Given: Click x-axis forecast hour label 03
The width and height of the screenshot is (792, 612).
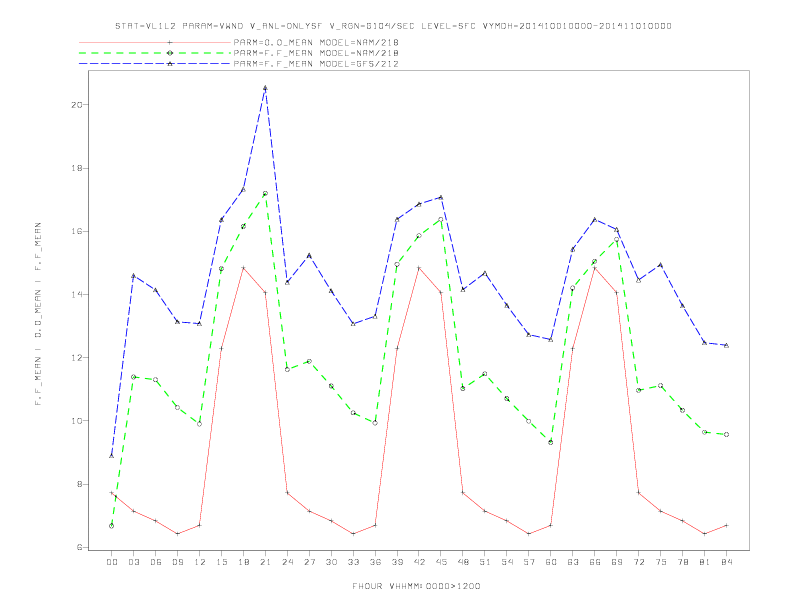Looking at the screenshot, I should click(133, 562).
